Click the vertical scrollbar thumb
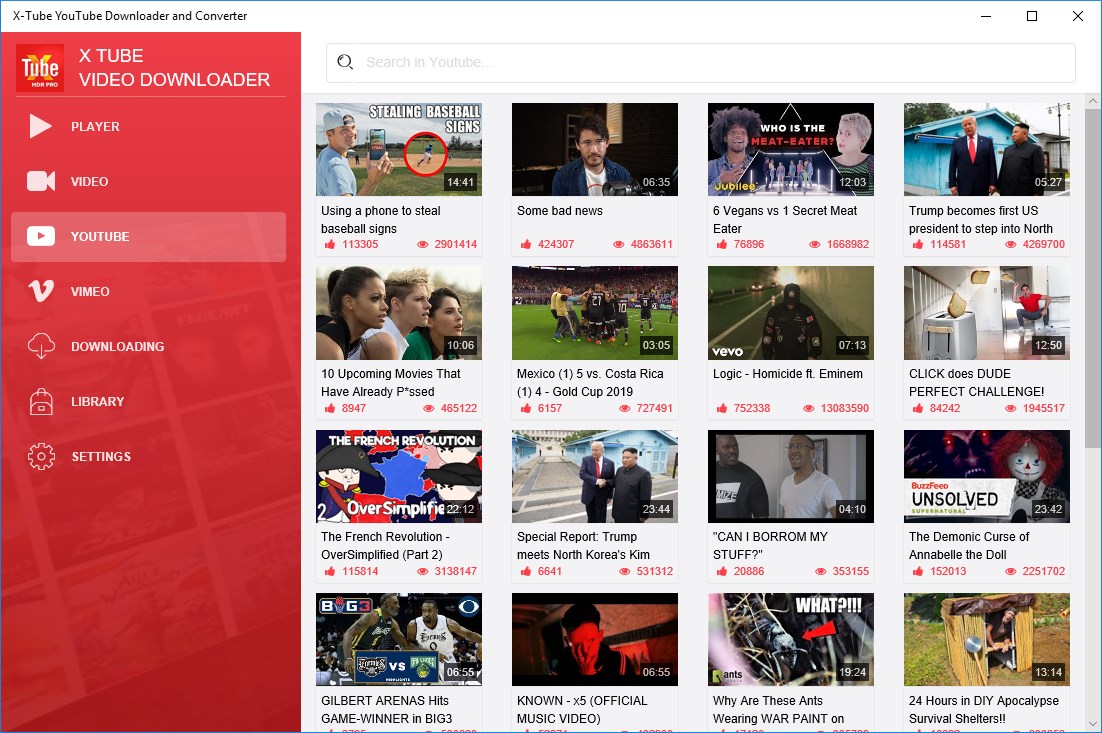Viewport: 1102px width, 733px height. pyautogui.click(x=1092, y=278)
